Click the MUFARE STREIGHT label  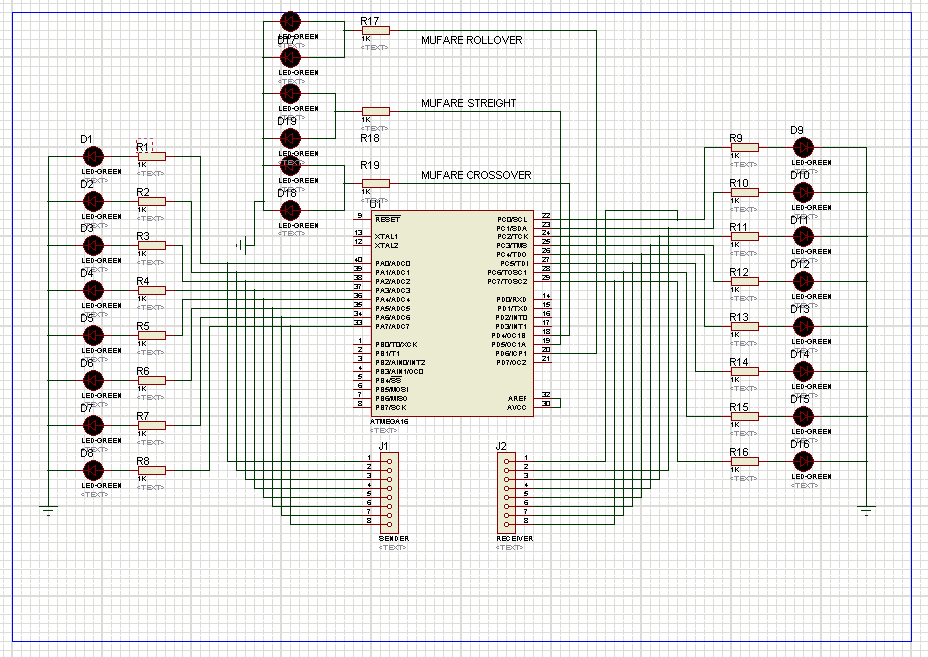(469, 103)
